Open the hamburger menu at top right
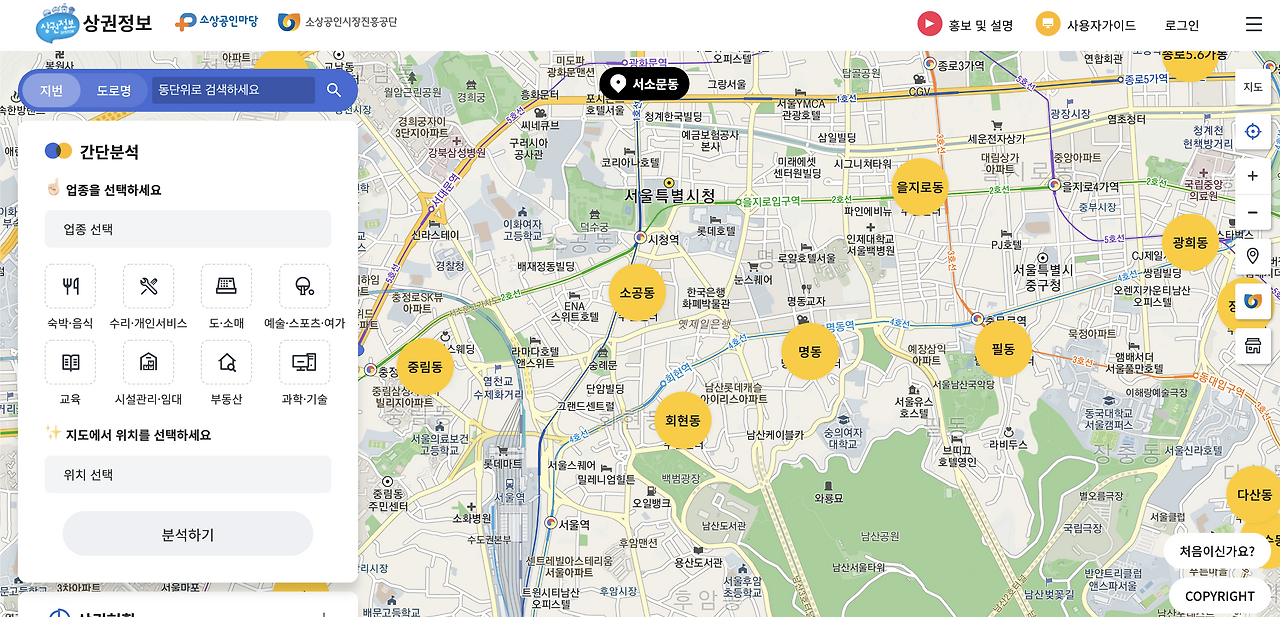 tap(1253, 24)
